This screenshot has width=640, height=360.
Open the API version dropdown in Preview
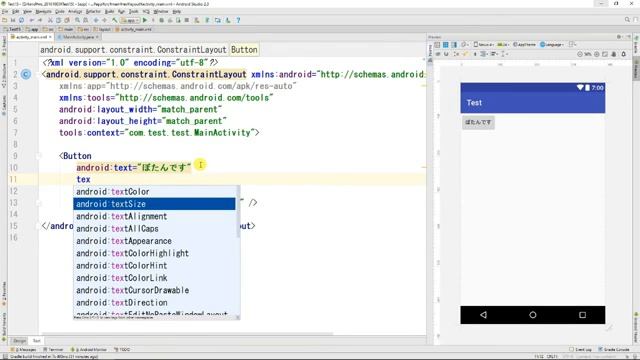(x=503, y=45)
